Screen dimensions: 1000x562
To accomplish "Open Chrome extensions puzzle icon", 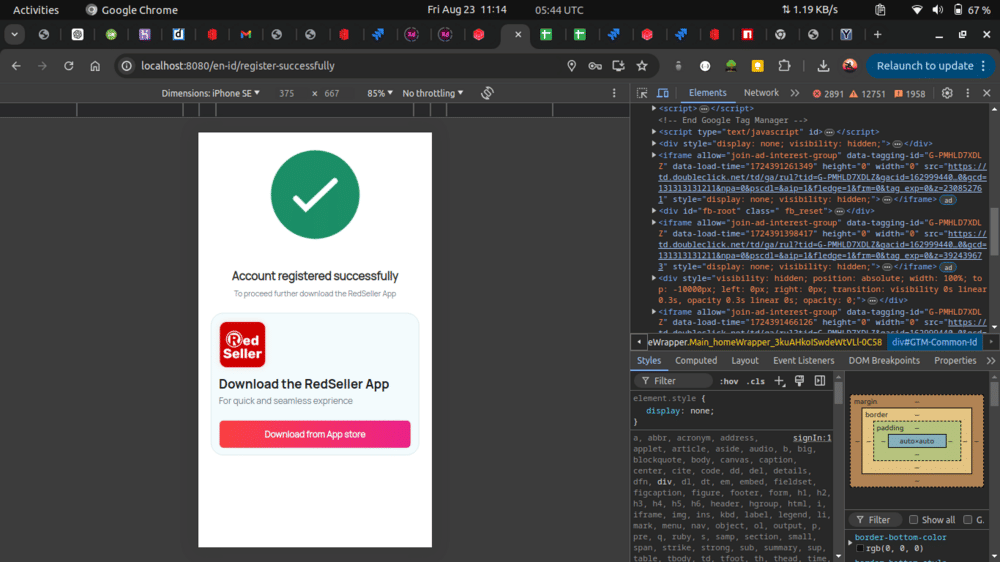I will coord(784,66).
